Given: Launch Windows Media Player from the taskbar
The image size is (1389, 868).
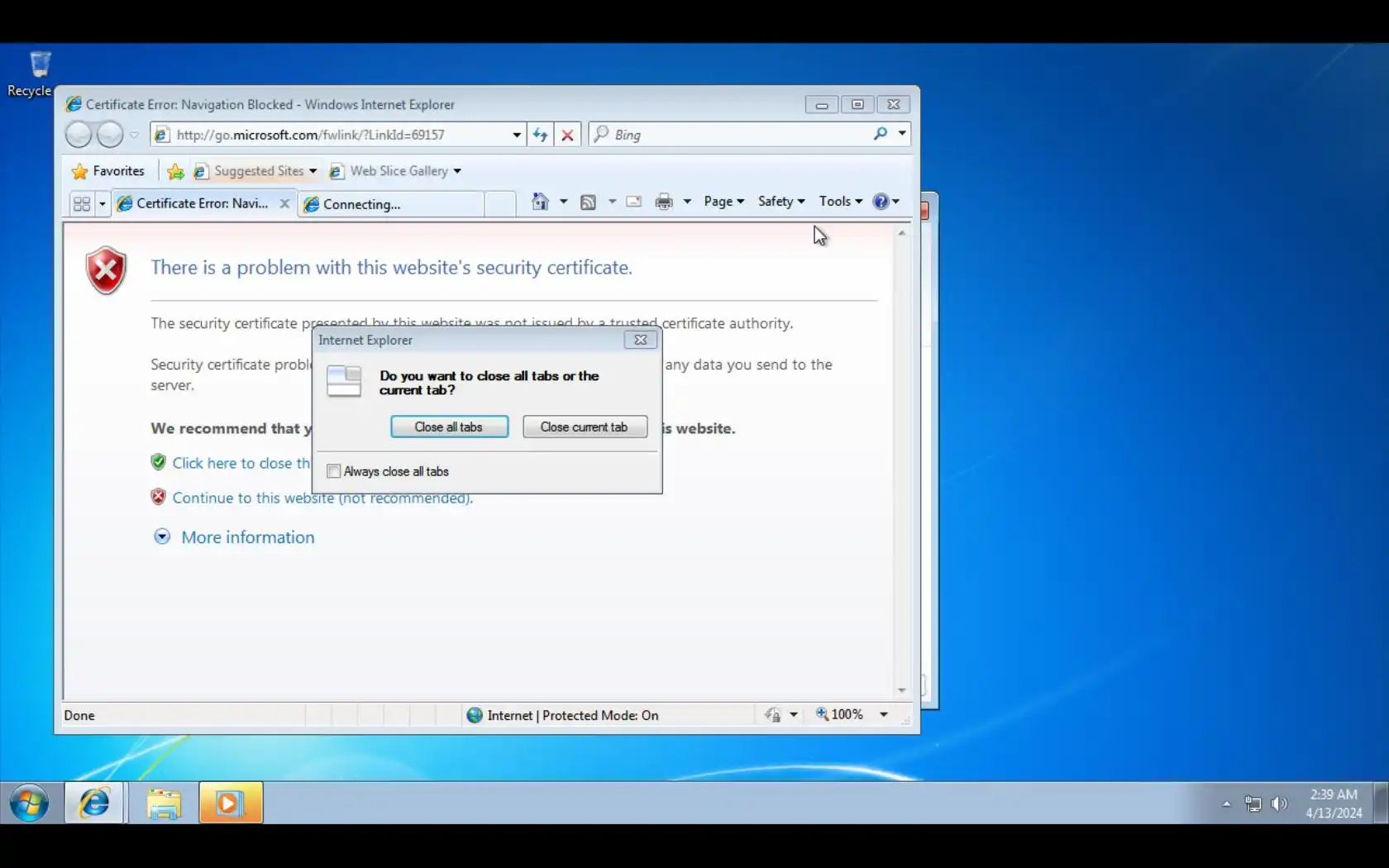Looking at the screenshot, I should pos(230,803).
